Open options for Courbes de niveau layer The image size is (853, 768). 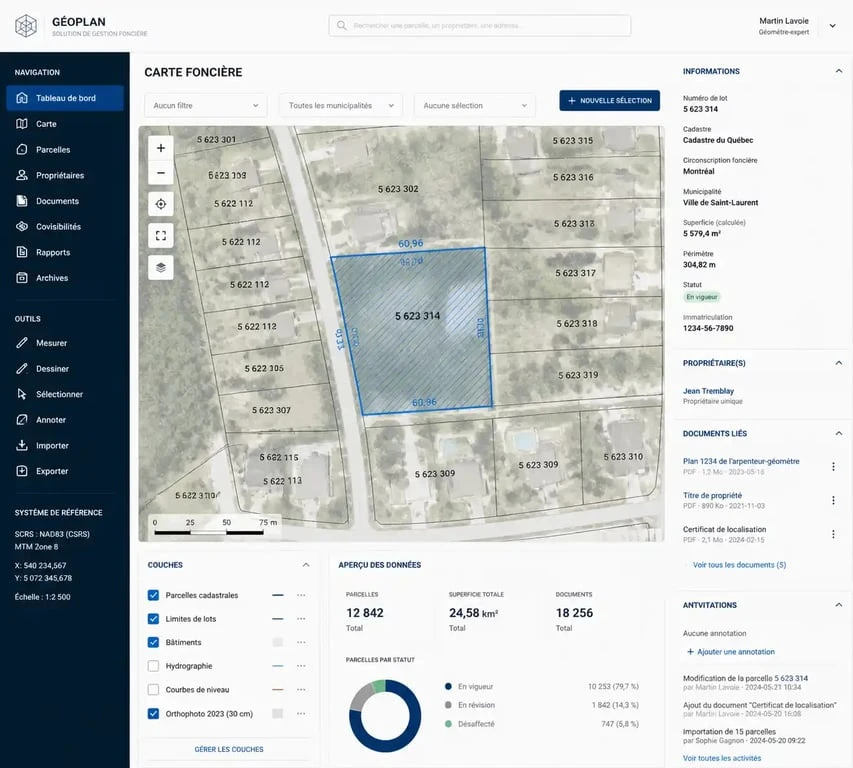(x=301, y=690)
